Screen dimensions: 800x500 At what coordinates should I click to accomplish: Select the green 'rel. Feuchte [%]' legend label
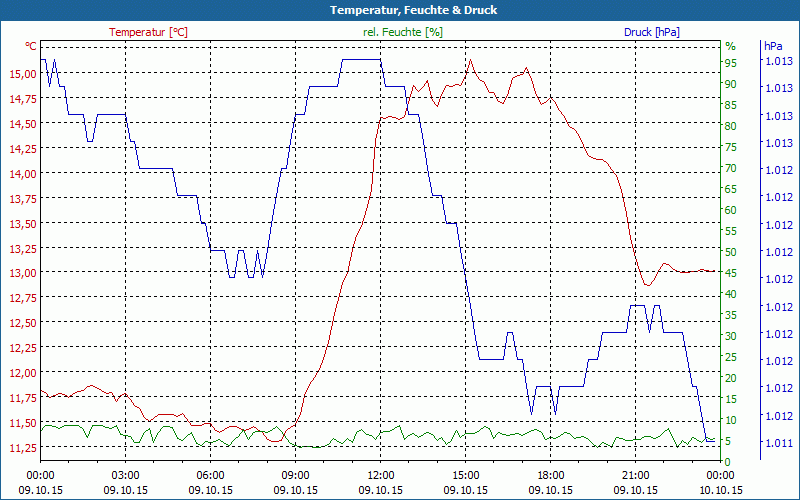click(x=403, y=32)
